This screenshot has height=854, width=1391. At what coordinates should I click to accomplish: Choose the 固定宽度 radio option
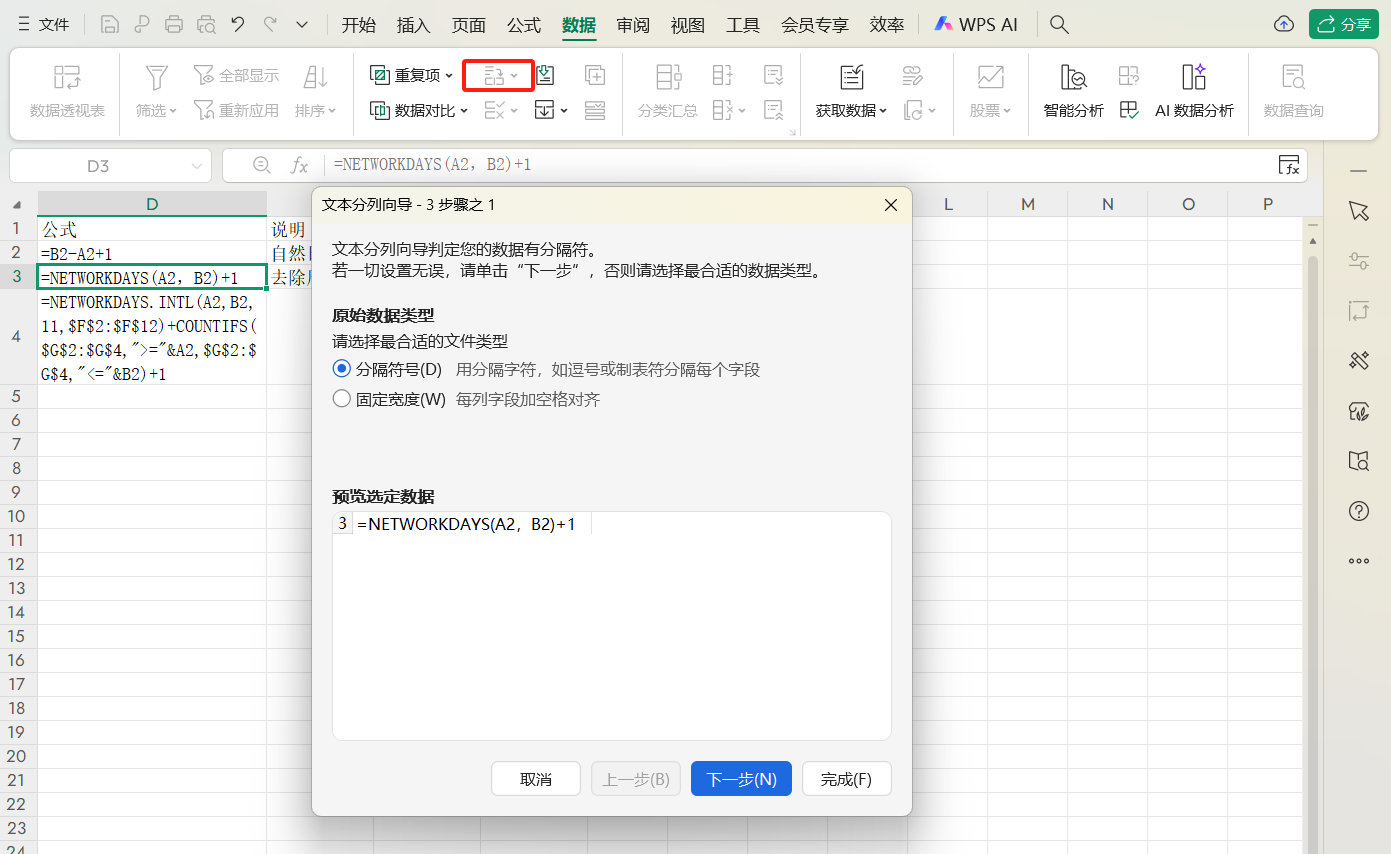(341, 395)
